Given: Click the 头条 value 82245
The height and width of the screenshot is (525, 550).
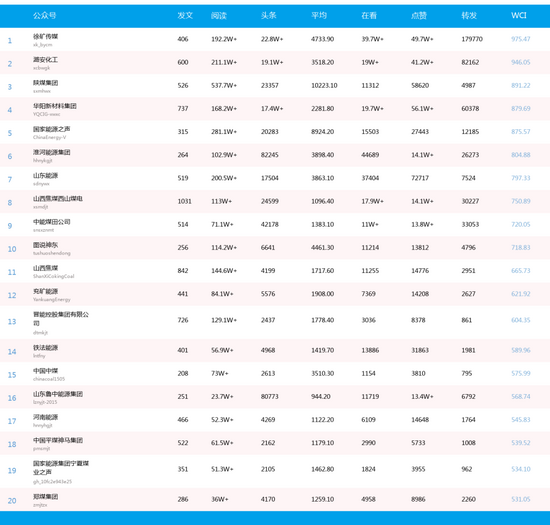Looking at the screenshot, I should (x=269, y=155).
